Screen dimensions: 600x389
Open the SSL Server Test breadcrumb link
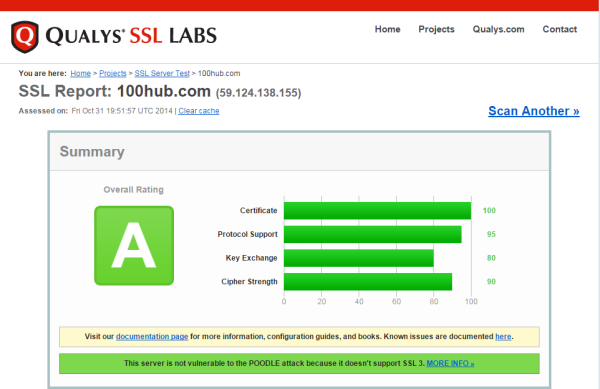[162, 73]
